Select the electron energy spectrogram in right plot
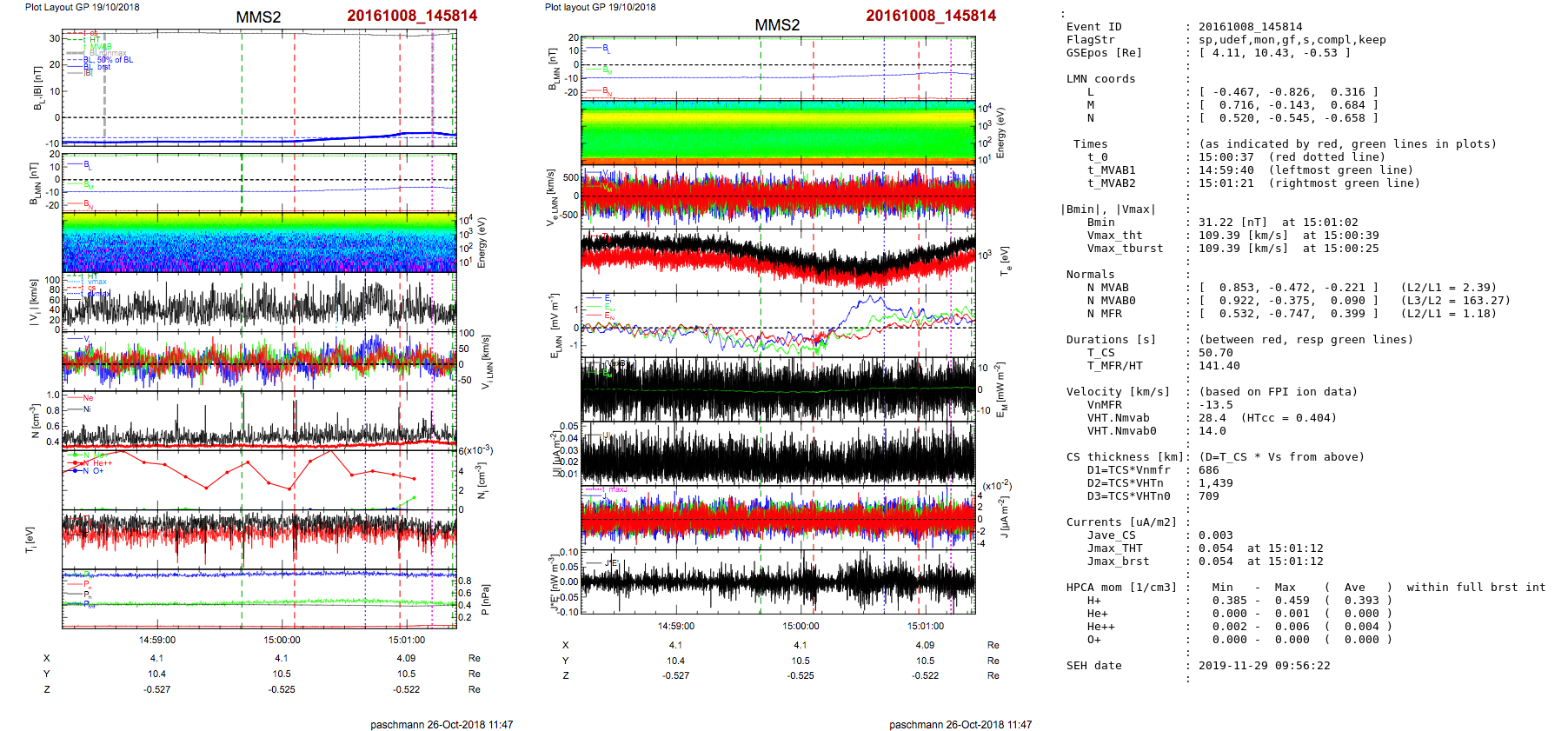Screen dimensions: 1568x731 [778, 132]
